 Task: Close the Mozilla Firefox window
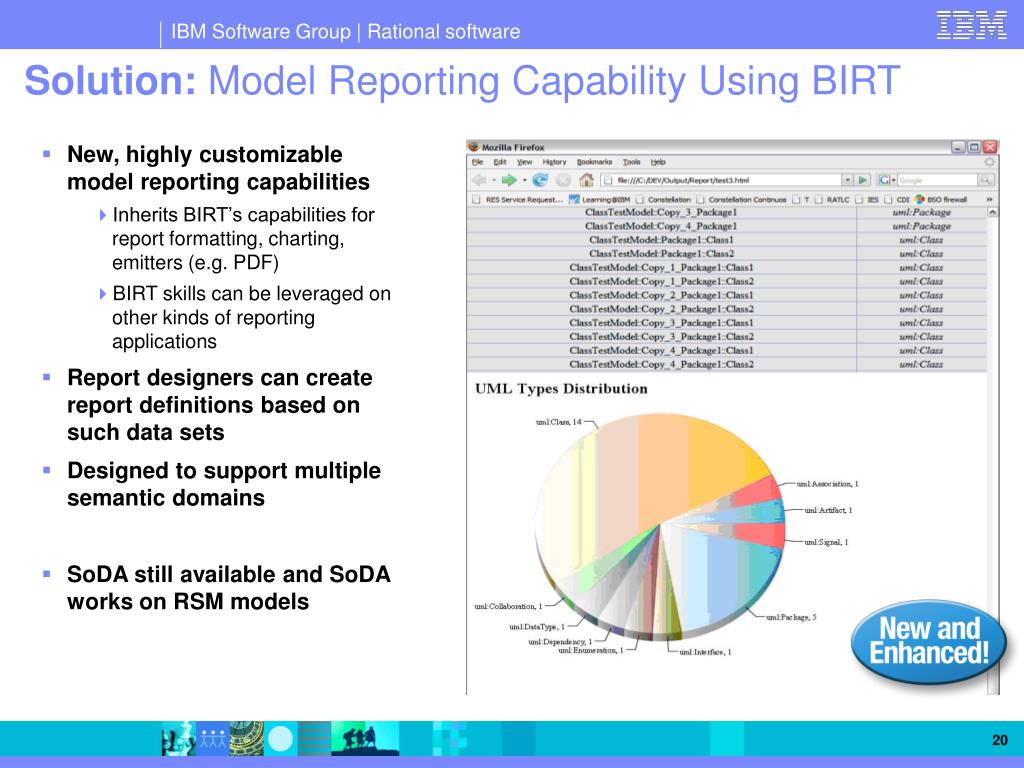tap(990, 147)
